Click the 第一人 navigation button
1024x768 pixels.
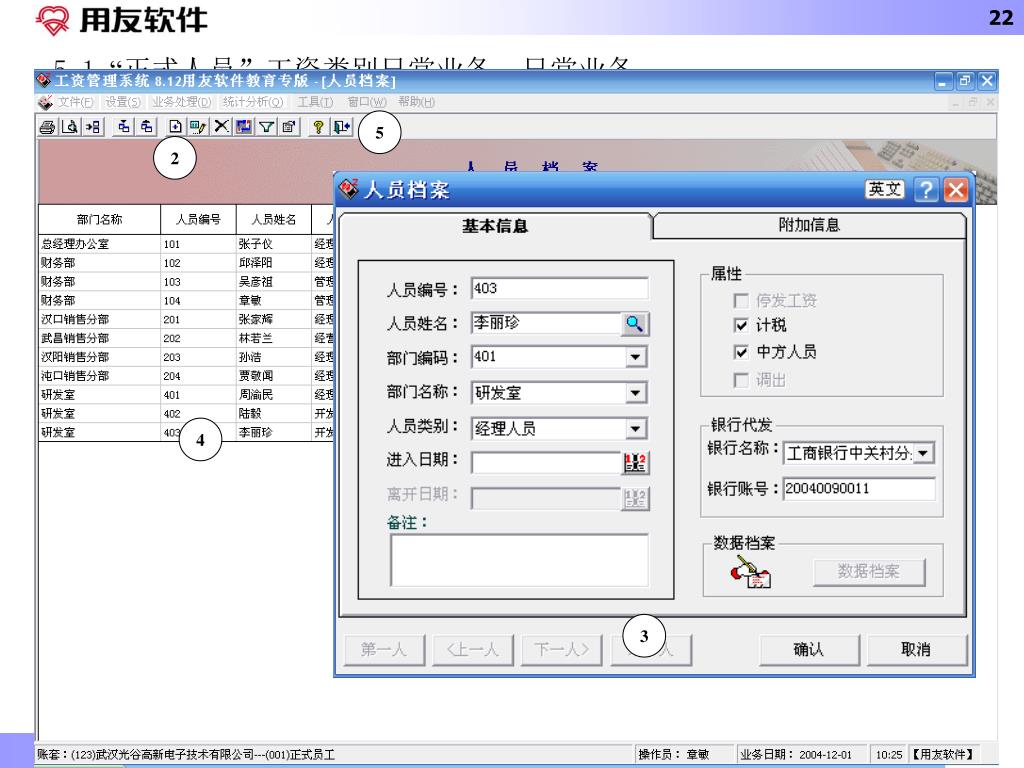(x=384, y=649)
